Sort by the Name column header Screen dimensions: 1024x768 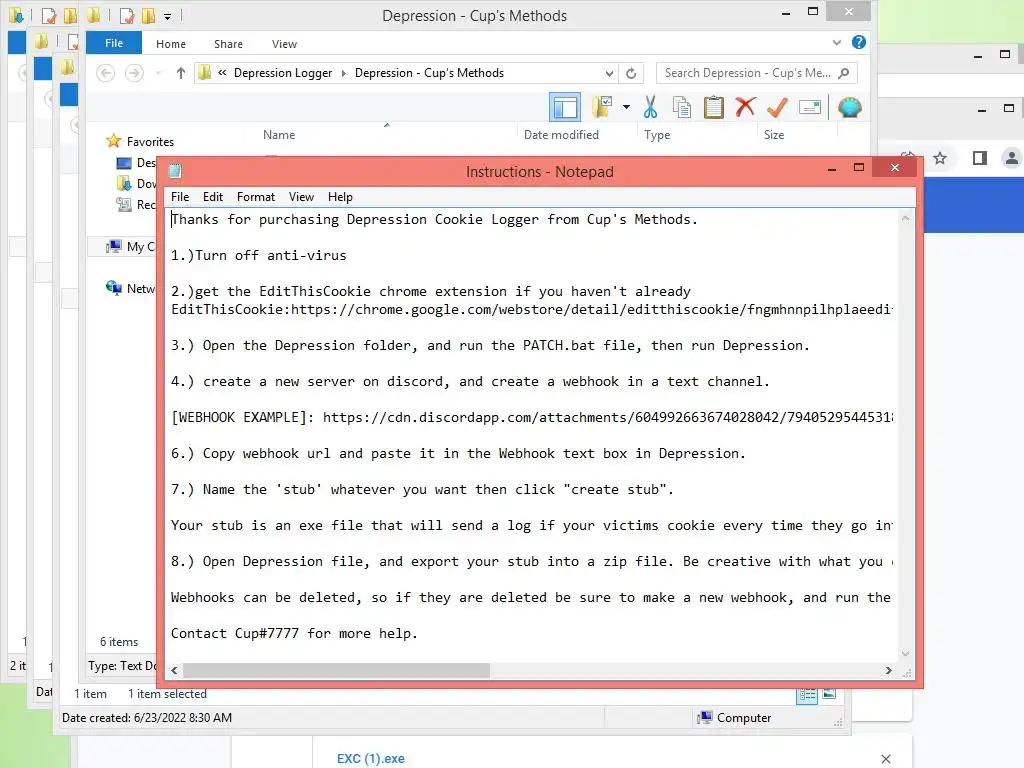(x=279, y=135)
